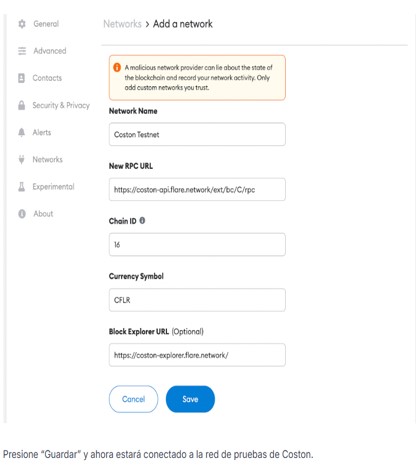The width and height of the screenshot is (416, 466).
Task: Click the Chain ID info tooltip icon
Action: (142, 220)
